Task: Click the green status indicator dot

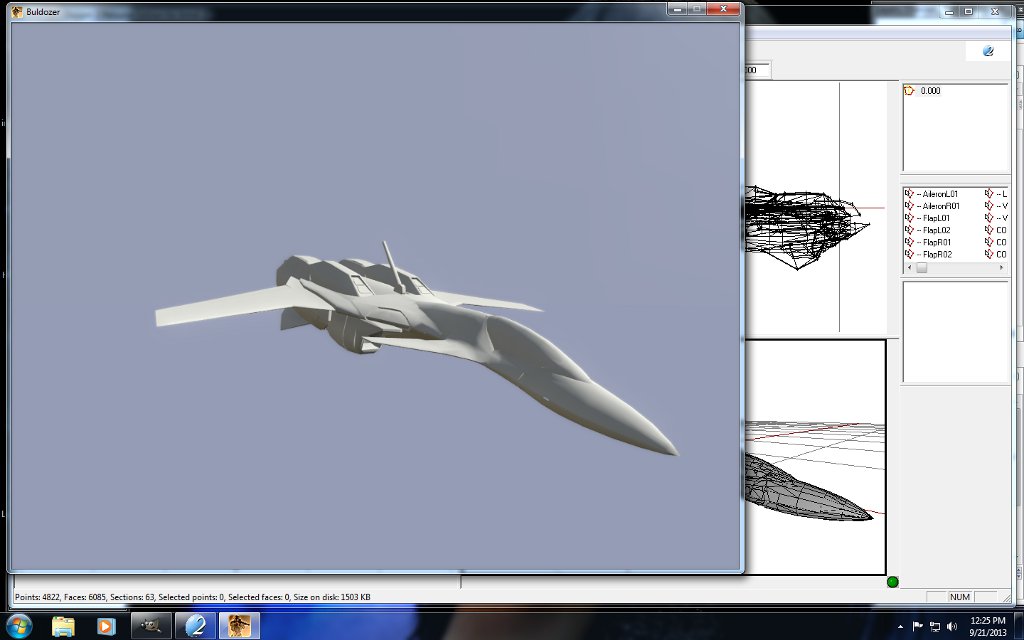Action: 893,582
